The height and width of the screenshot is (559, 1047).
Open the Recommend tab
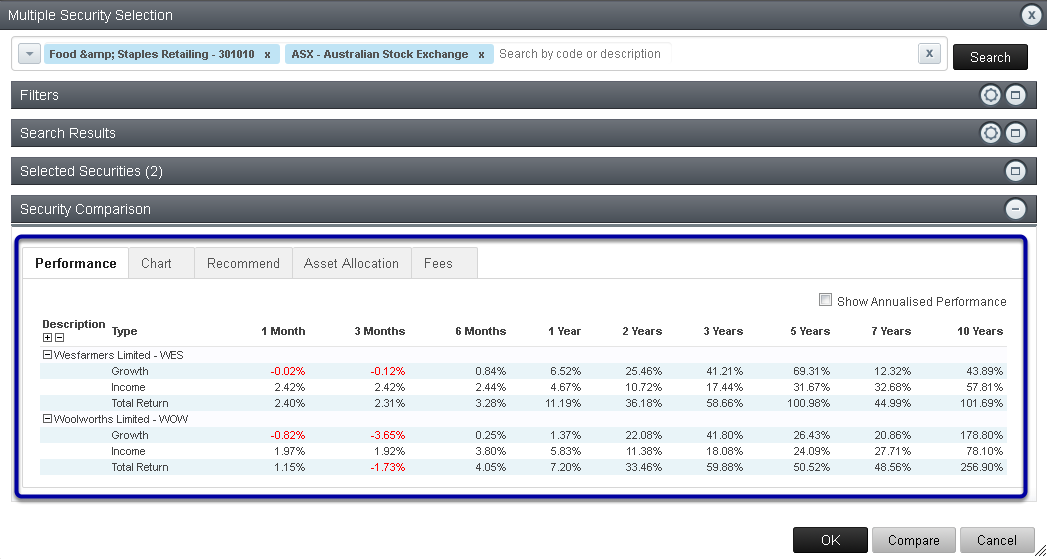[x=243, y=263]
